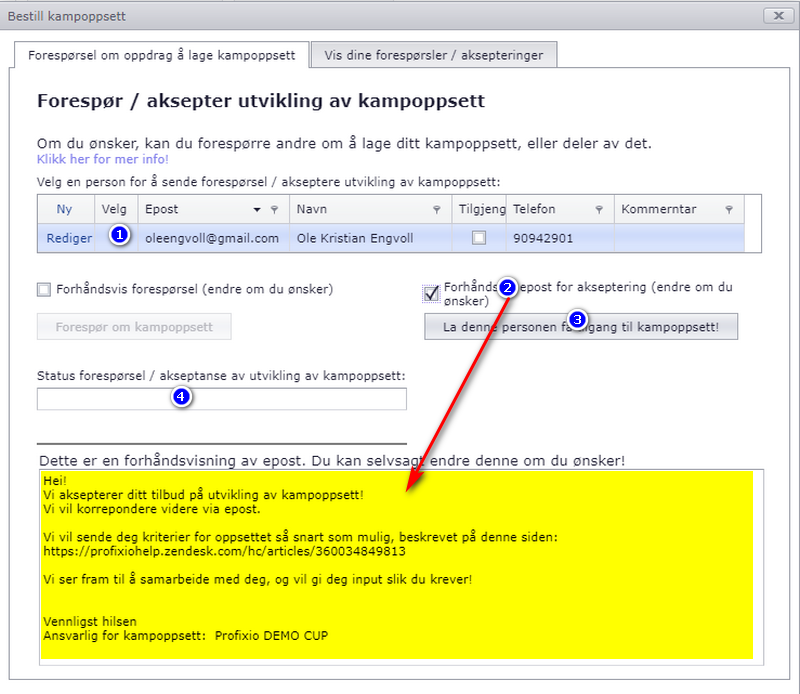Click Tilgjeng column header
Image resolution: width=800 pixels, height=694 pixels.
pyautogui.click(x=480, y=209)
